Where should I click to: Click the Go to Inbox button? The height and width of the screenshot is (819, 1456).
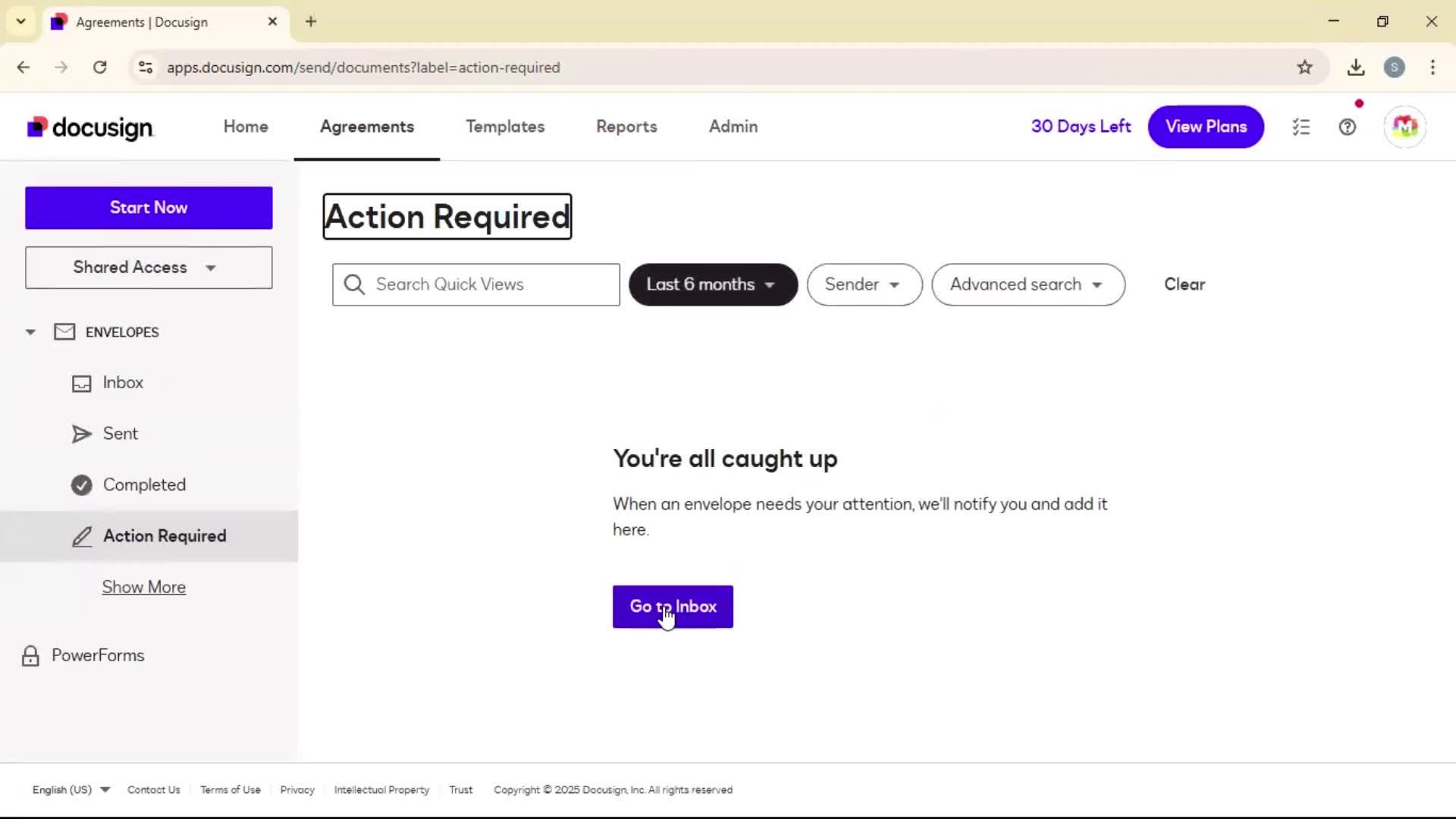click(x=673, y=607)
